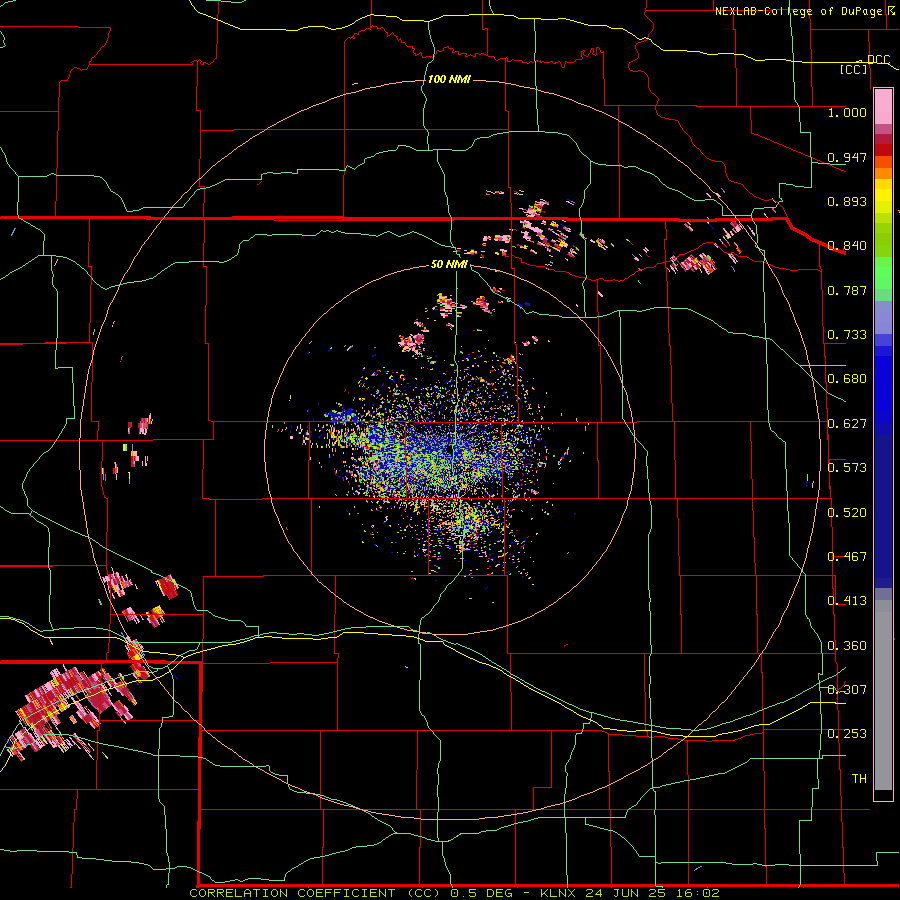The width and height of the screenshot is (900, 900).
Task: Click the DCC label above the legend
Action: 878,59
